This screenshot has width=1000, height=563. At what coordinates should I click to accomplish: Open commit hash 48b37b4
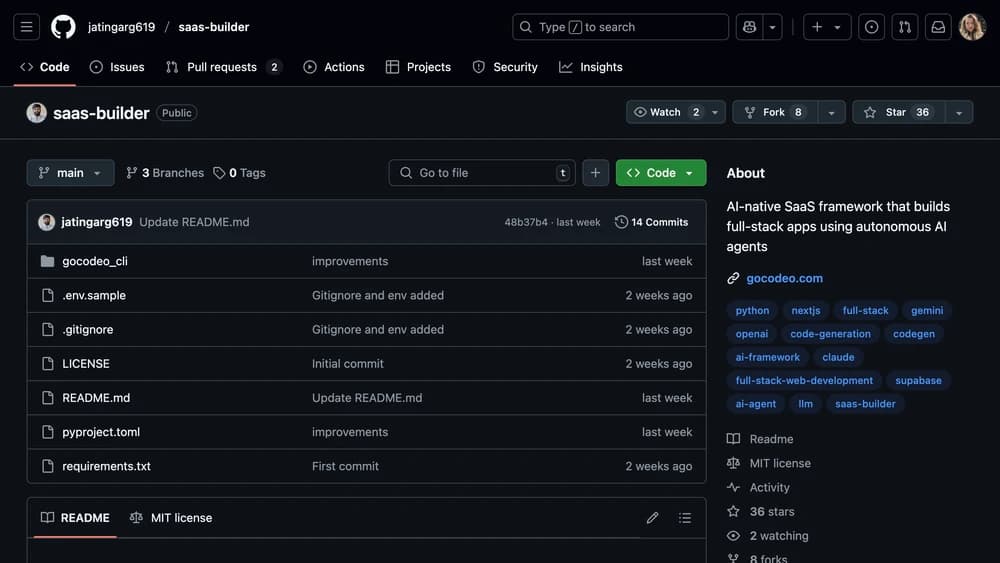pos(526,222)
